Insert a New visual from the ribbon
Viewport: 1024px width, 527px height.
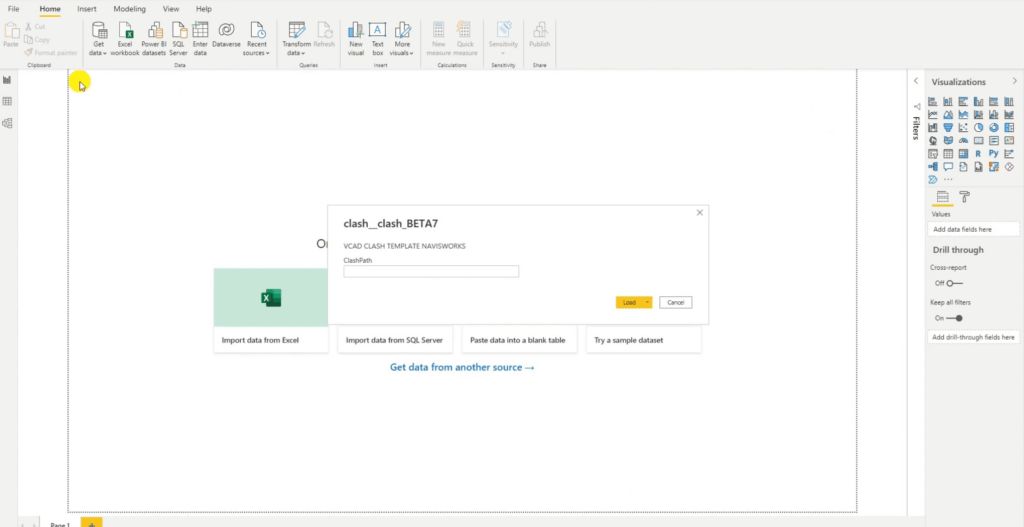356,39
